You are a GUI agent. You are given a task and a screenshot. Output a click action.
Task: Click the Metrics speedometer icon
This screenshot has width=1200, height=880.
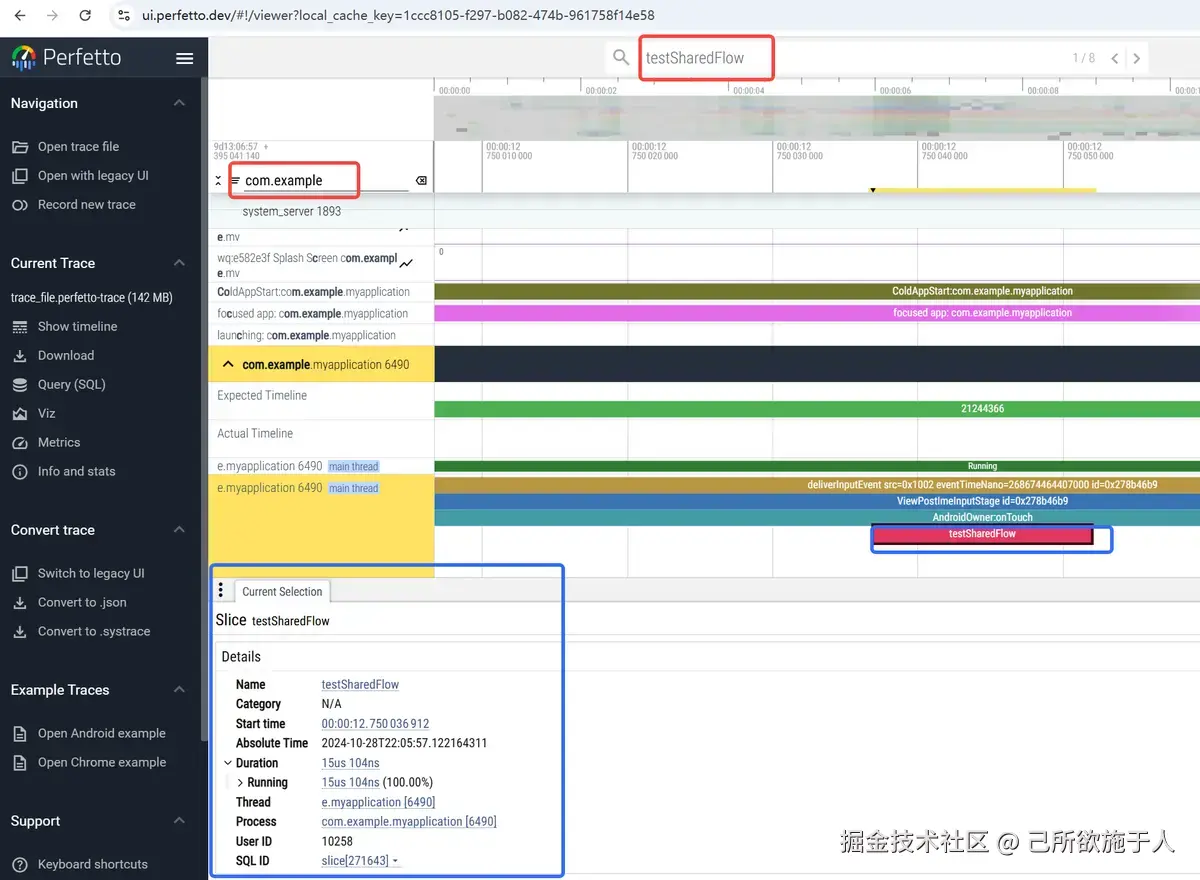20,443
